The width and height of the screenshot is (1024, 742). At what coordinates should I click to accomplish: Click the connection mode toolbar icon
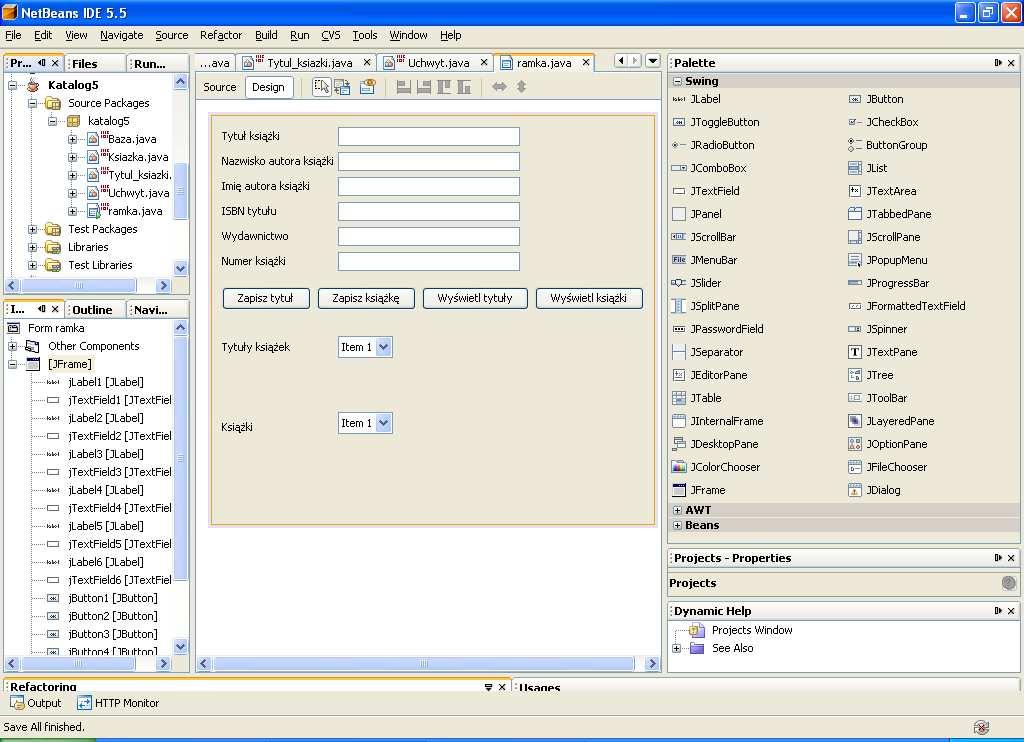click(342, 87)
